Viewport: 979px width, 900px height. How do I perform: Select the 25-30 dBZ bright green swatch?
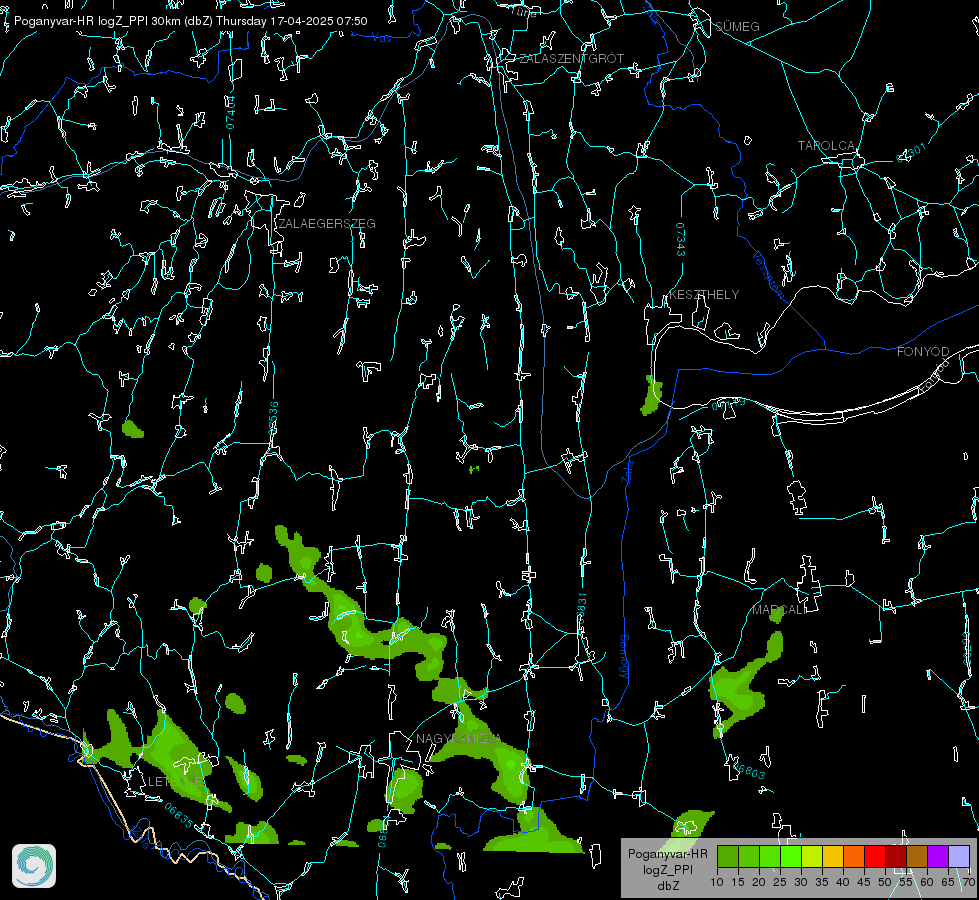click(x=791, y=856)
